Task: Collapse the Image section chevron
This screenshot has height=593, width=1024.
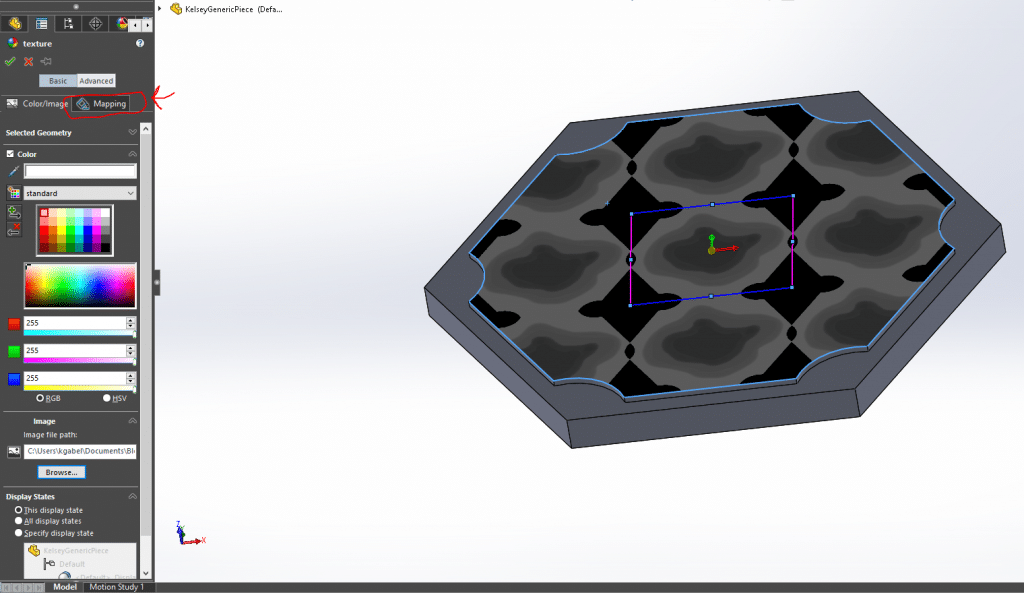Action: pos(133,421)
